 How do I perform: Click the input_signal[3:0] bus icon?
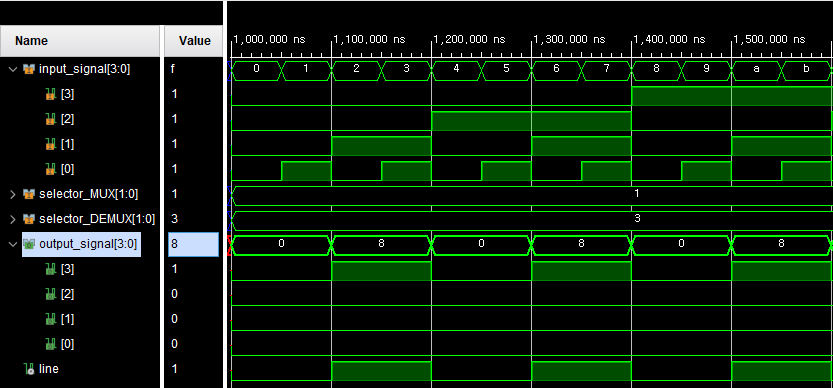point(29,69)
